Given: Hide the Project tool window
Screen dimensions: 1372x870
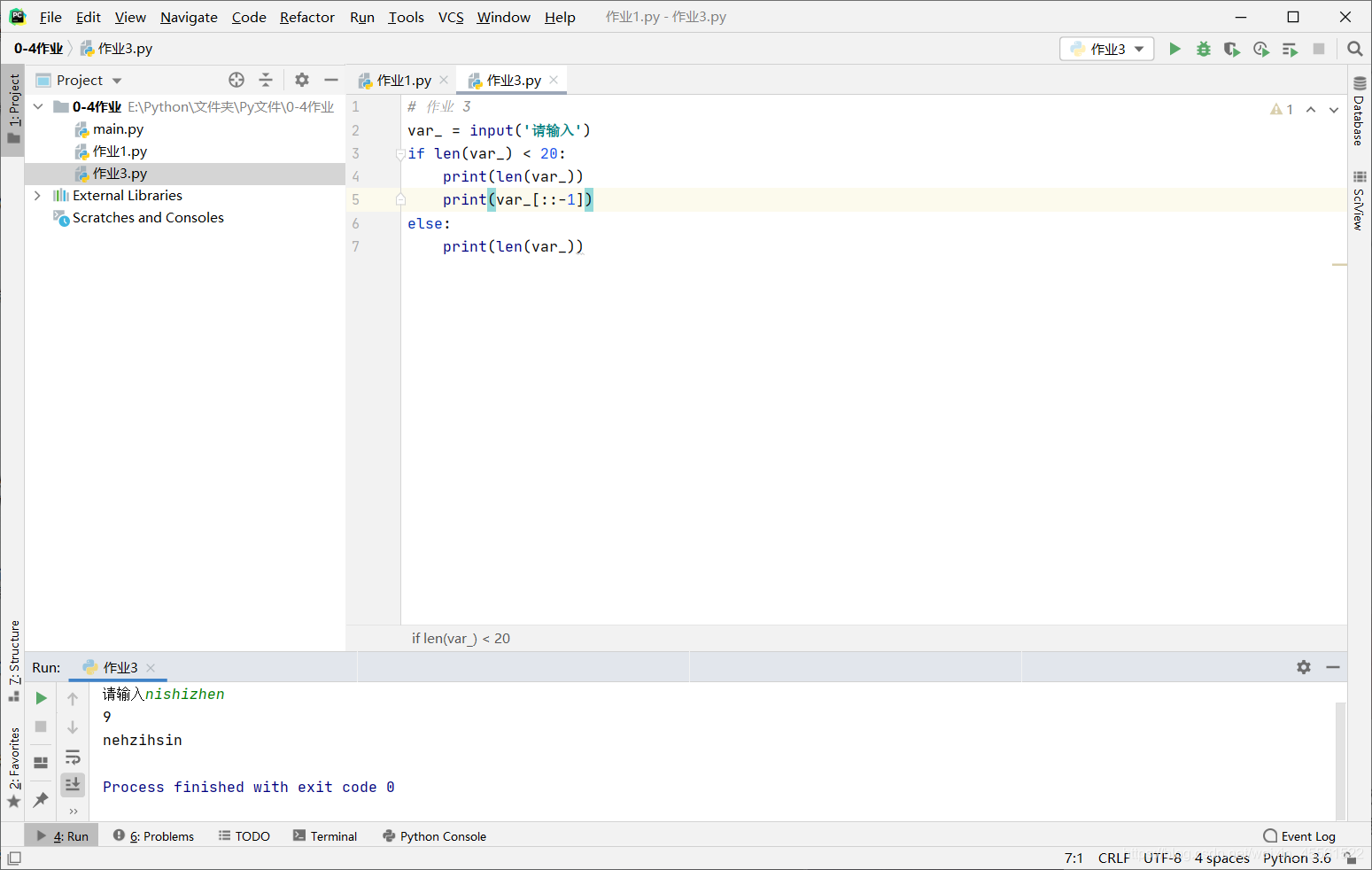Looking at the screenshot, I should point(331,80).
